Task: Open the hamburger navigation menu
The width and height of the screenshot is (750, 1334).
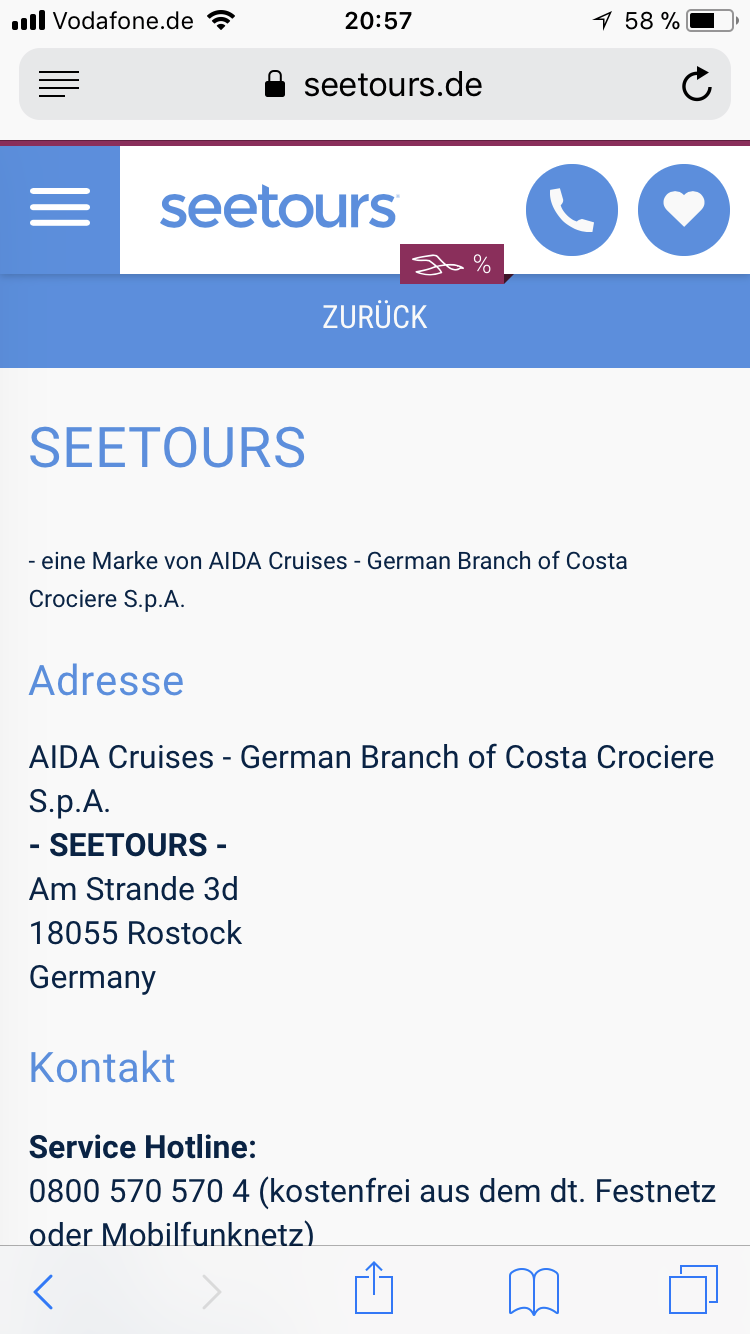Action: point(60,208)
